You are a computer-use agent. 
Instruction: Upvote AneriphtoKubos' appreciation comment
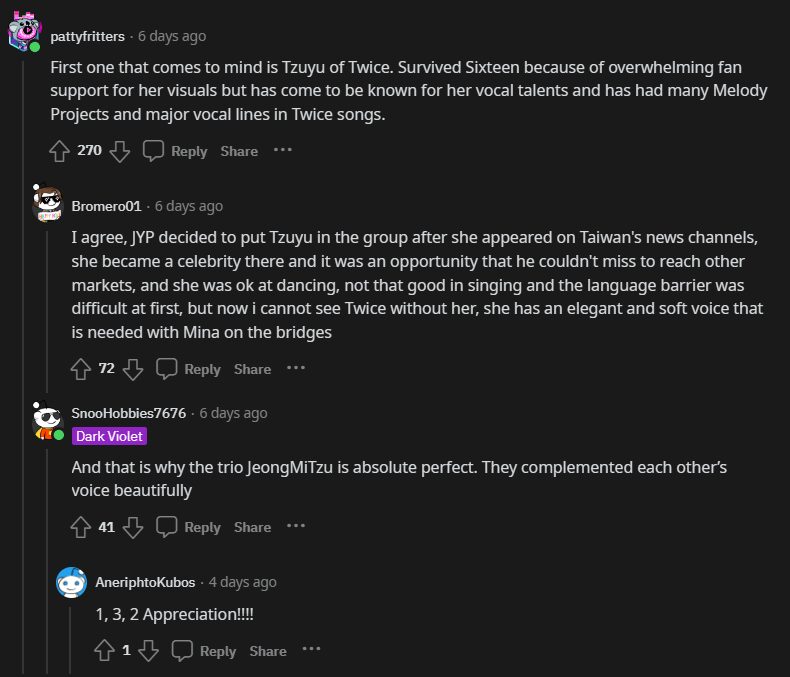coord(104,651)
